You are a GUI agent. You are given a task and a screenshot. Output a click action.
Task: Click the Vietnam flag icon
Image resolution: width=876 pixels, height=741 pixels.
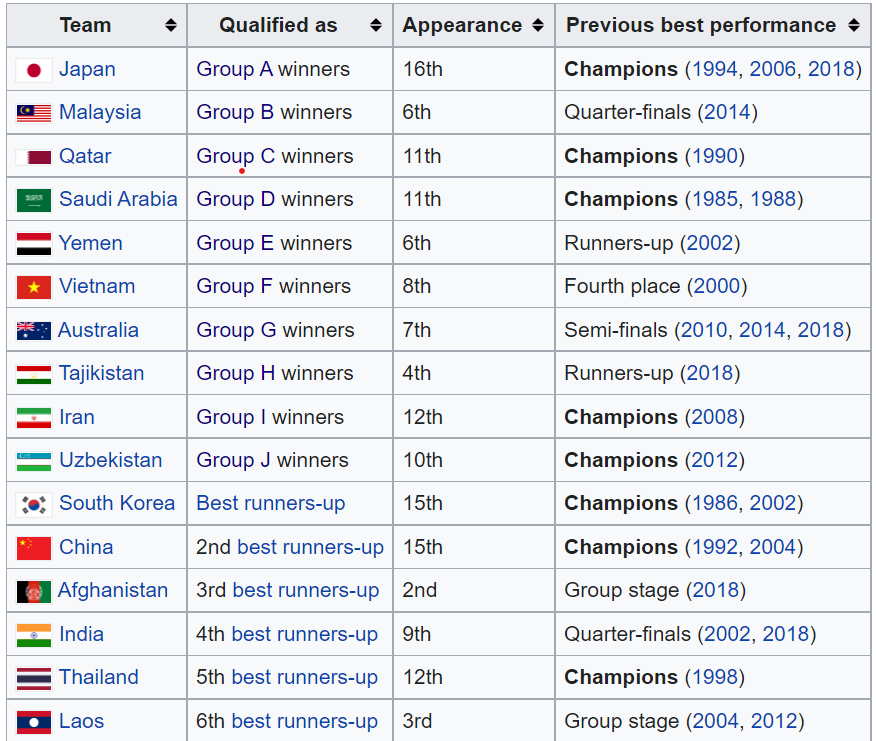(x=34, y=287)
